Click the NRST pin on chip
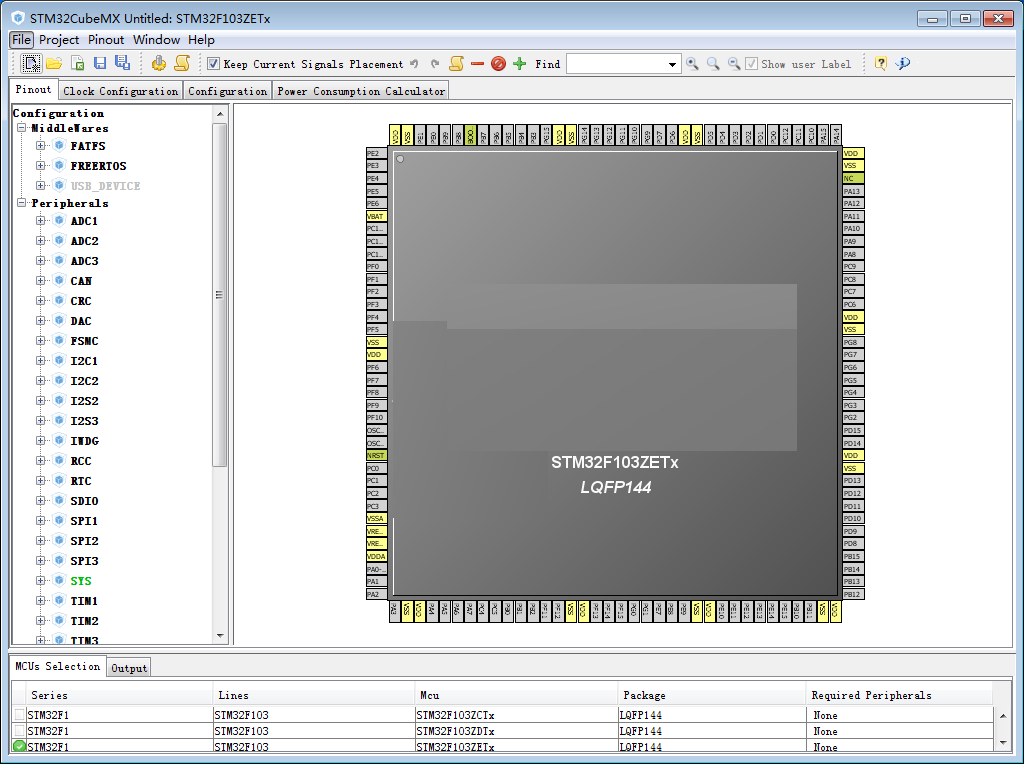 pyautogui.click(x=377, y=455)
